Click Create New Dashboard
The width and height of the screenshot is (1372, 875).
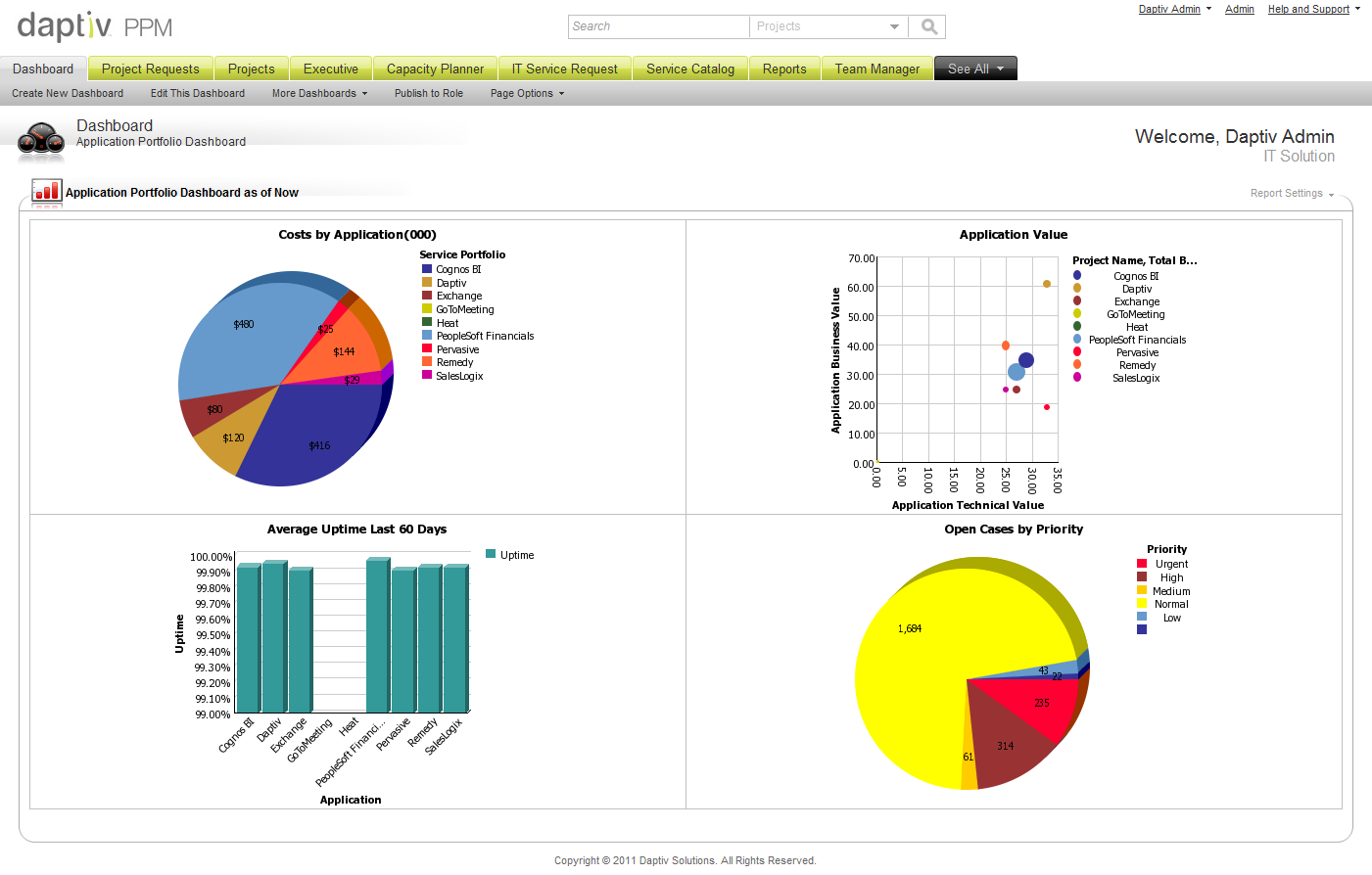click(x=68, y=93)
